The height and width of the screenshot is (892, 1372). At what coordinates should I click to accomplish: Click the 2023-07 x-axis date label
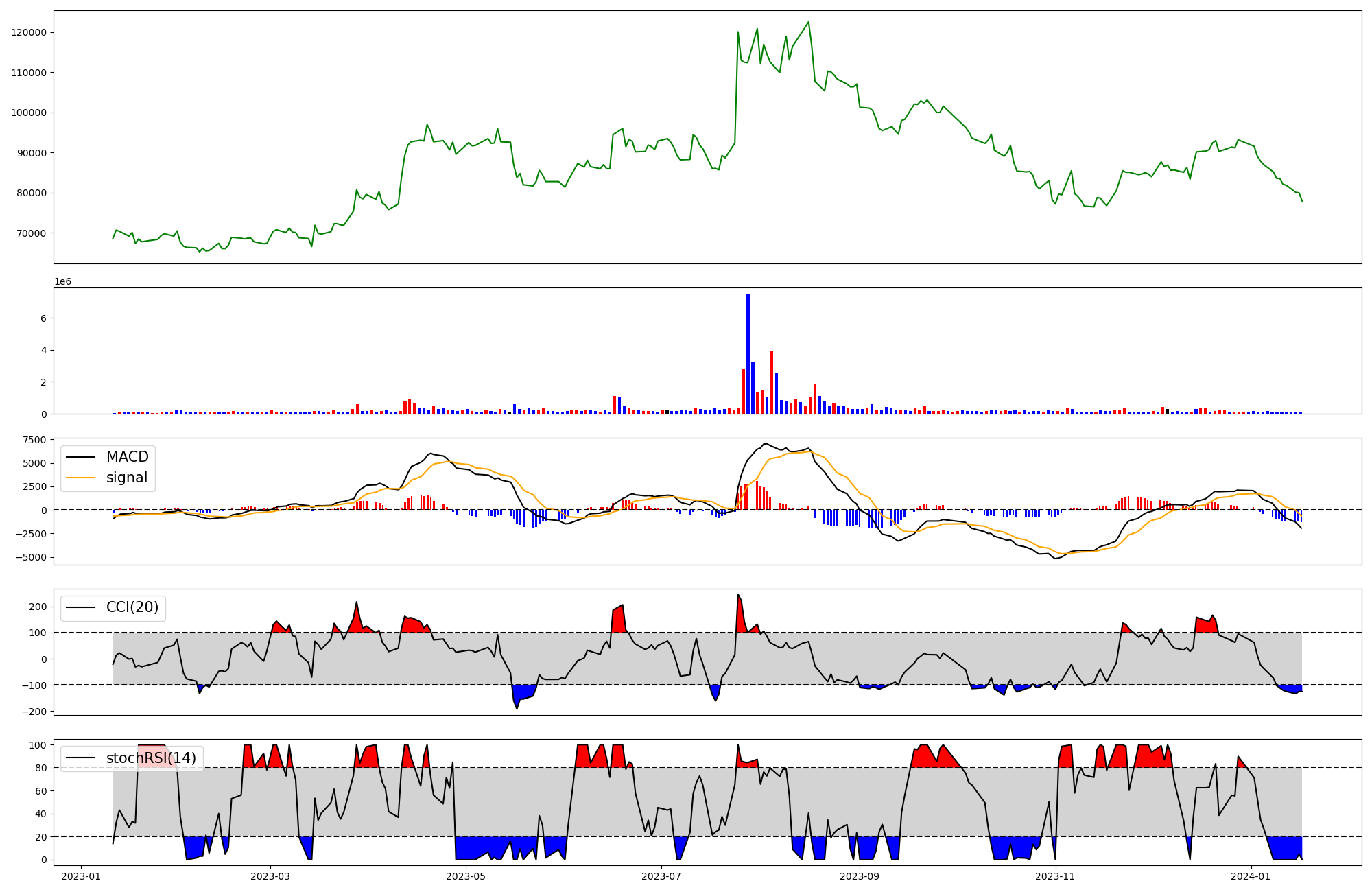pyautogui.click(x=661, y=876)
